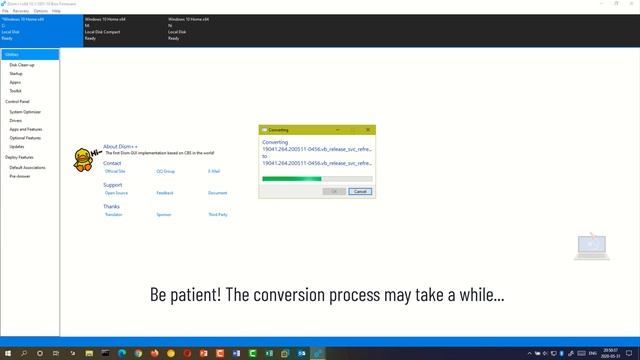The width and height of the screenshot is (640, 360).
Task: Open Appx in the sidebar
Action: point(15,82)
